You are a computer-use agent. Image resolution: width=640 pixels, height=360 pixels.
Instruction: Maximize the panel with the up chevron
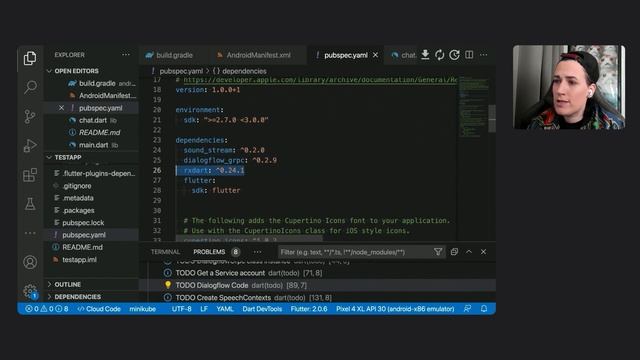point(469,252)
